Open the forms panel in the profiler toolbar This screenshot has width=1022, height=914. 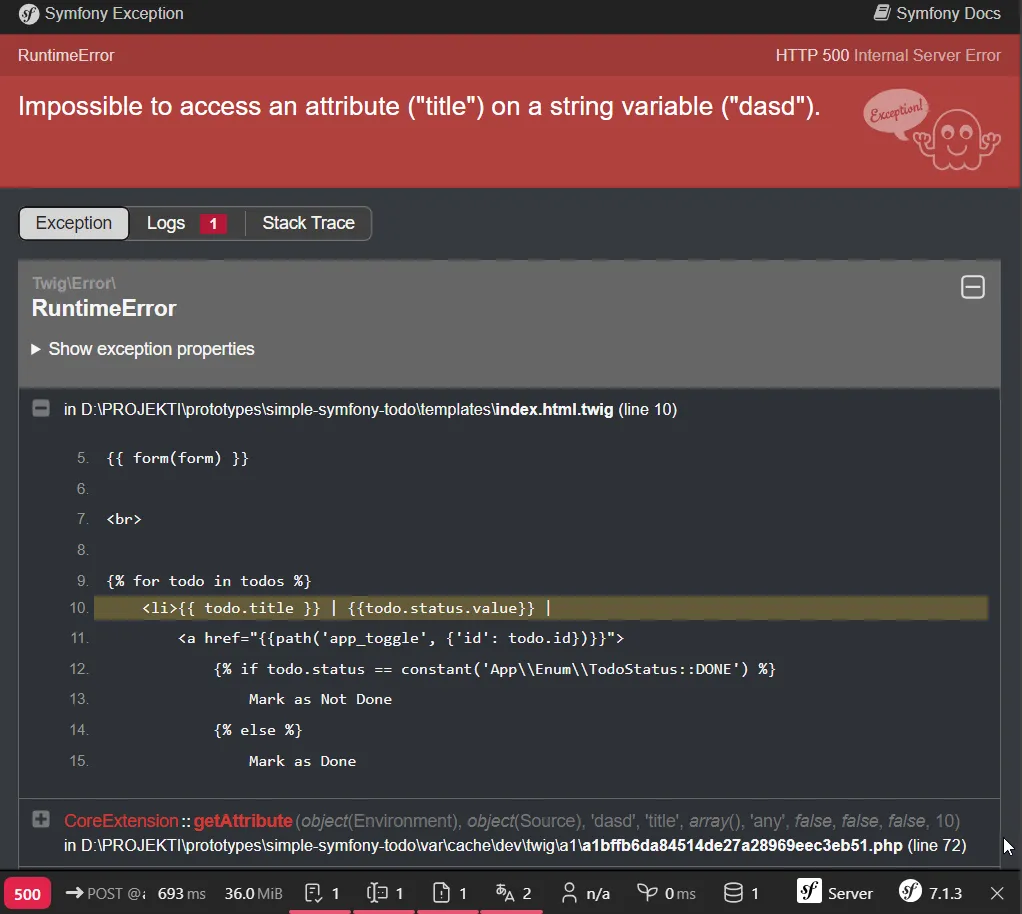[320, 893]
